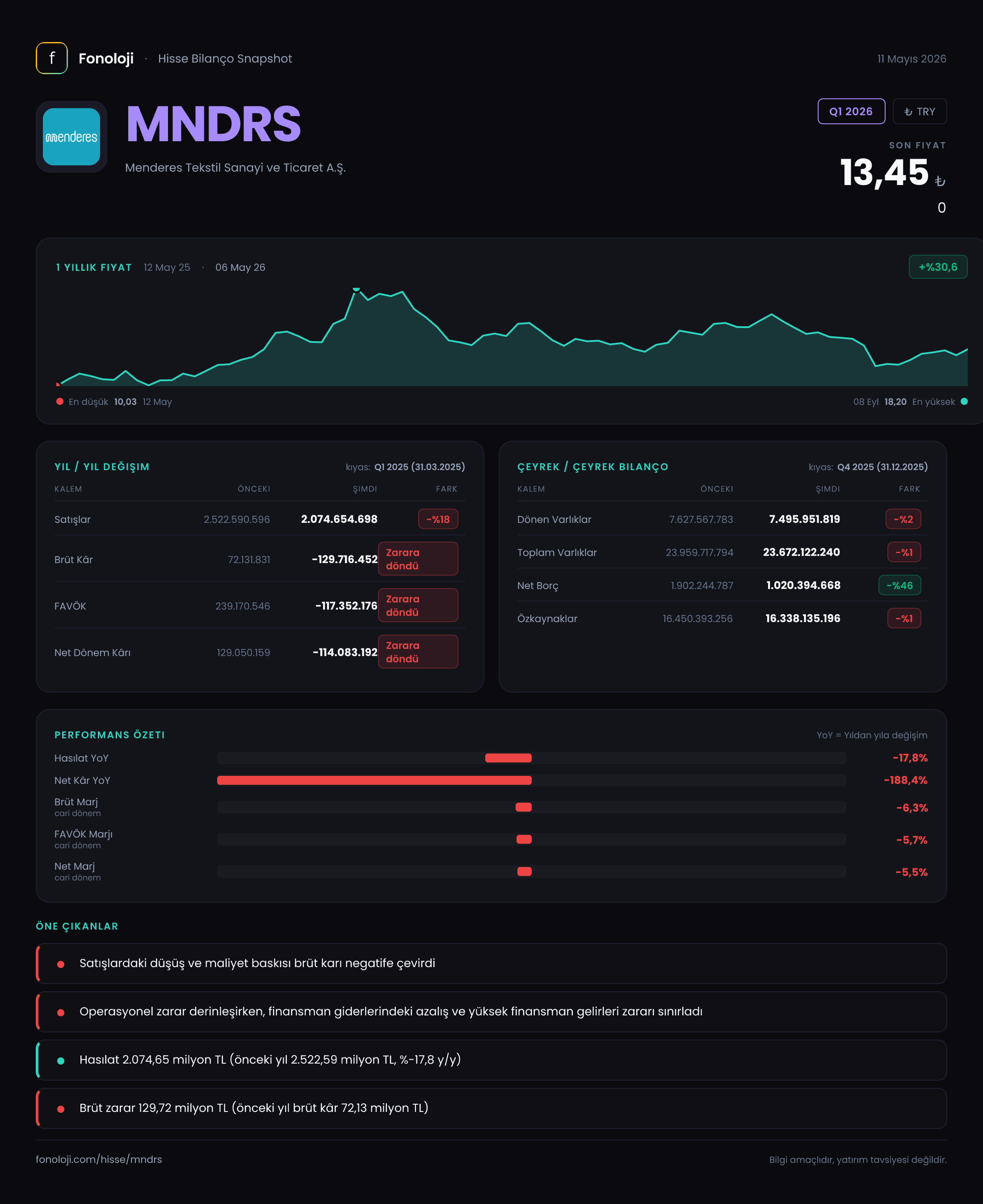Click the Turkish lira symbol after 13,45
Viewport: 983px width, 1204px height.
tap(940, 181)
